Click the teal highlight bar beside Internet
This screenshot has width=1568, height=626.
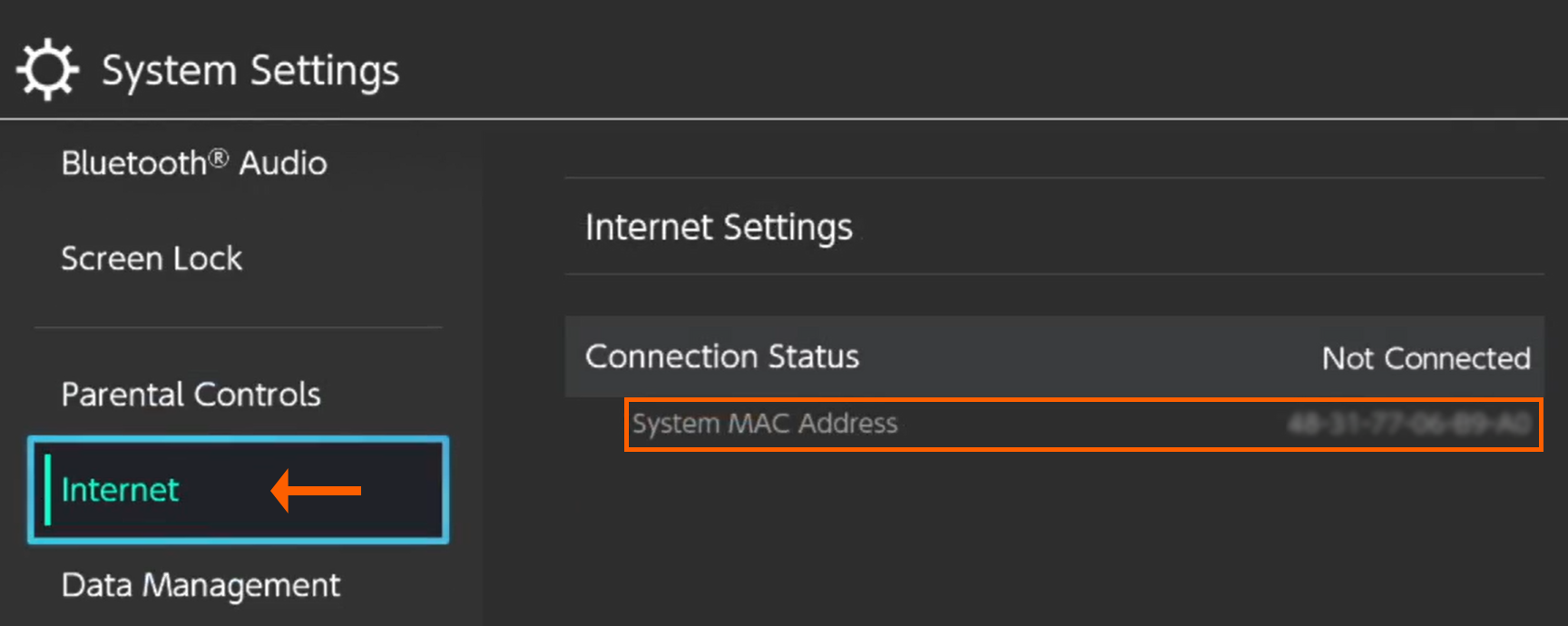(48, 490)
